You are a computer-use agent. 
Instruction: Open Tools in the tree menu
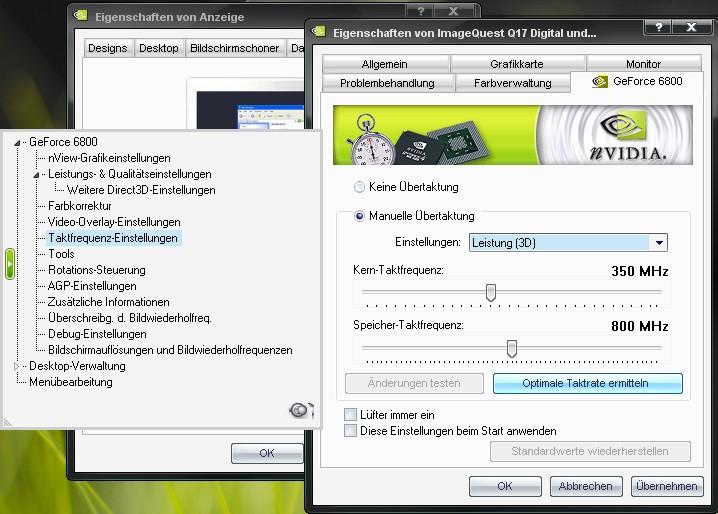[x=61, y=254]
